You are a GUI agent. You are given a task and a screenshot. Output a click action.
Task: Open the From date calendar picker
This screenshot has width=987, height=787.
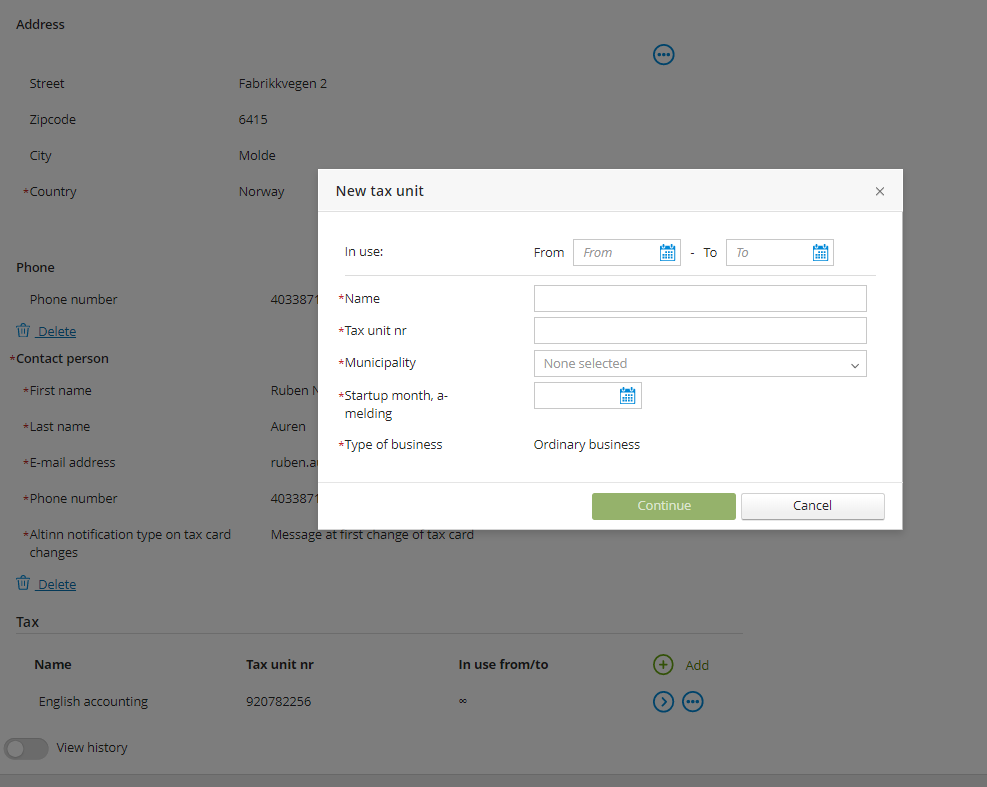point(667,252)
